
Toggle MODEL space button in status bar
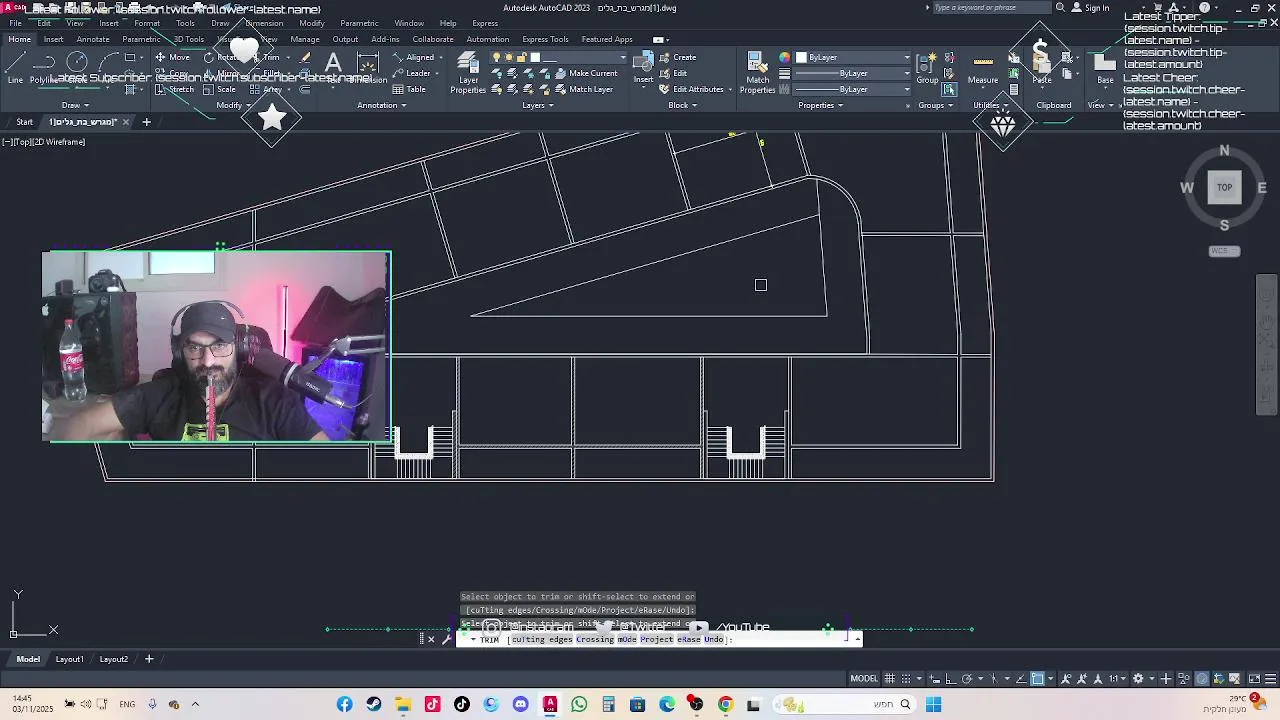(x=864, y=679)
